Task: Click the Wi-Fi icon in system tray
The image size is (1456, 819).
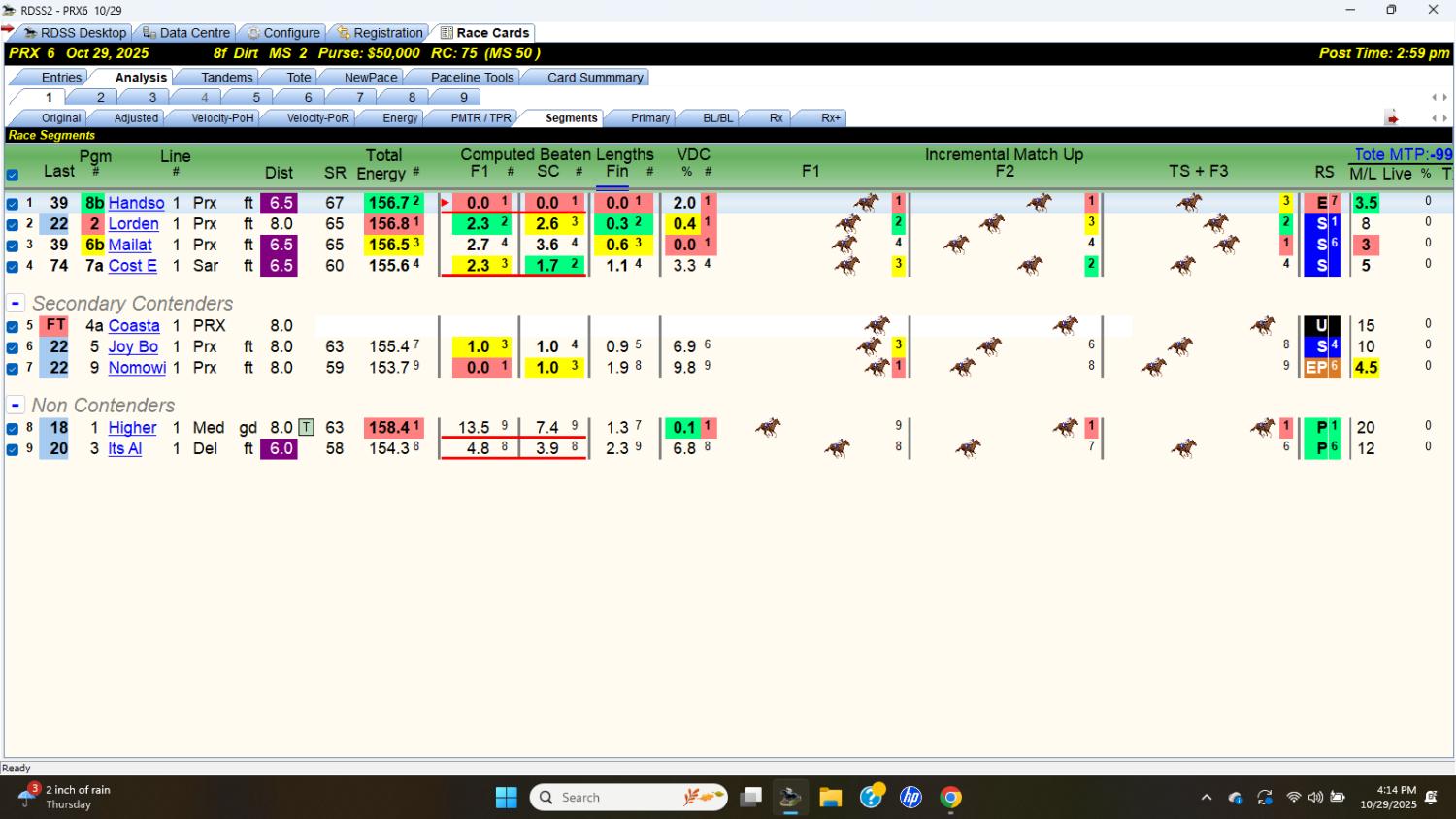Action: click(1294, 798)
